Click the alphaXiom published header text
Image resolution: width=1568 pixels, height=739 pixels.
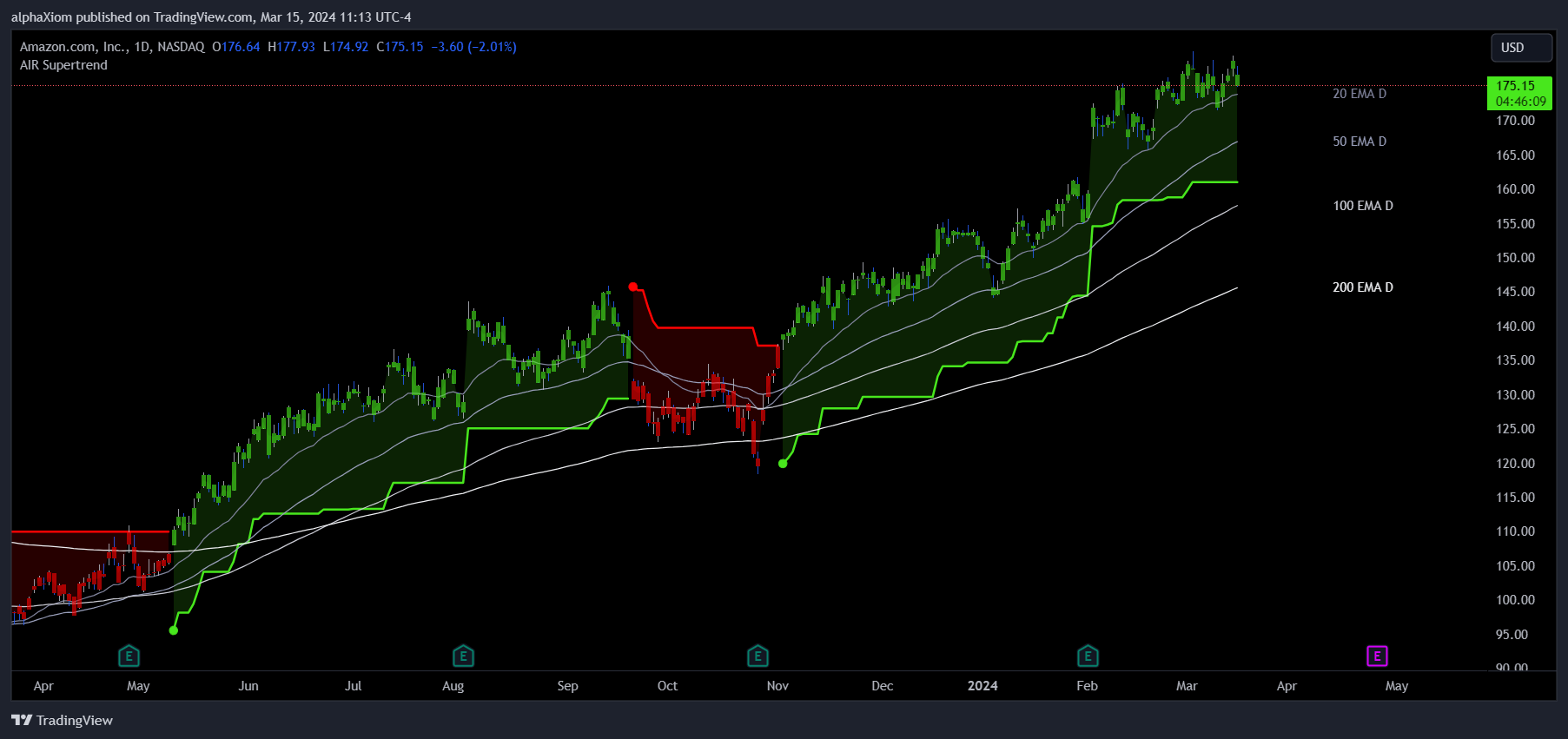pos(211,17)
